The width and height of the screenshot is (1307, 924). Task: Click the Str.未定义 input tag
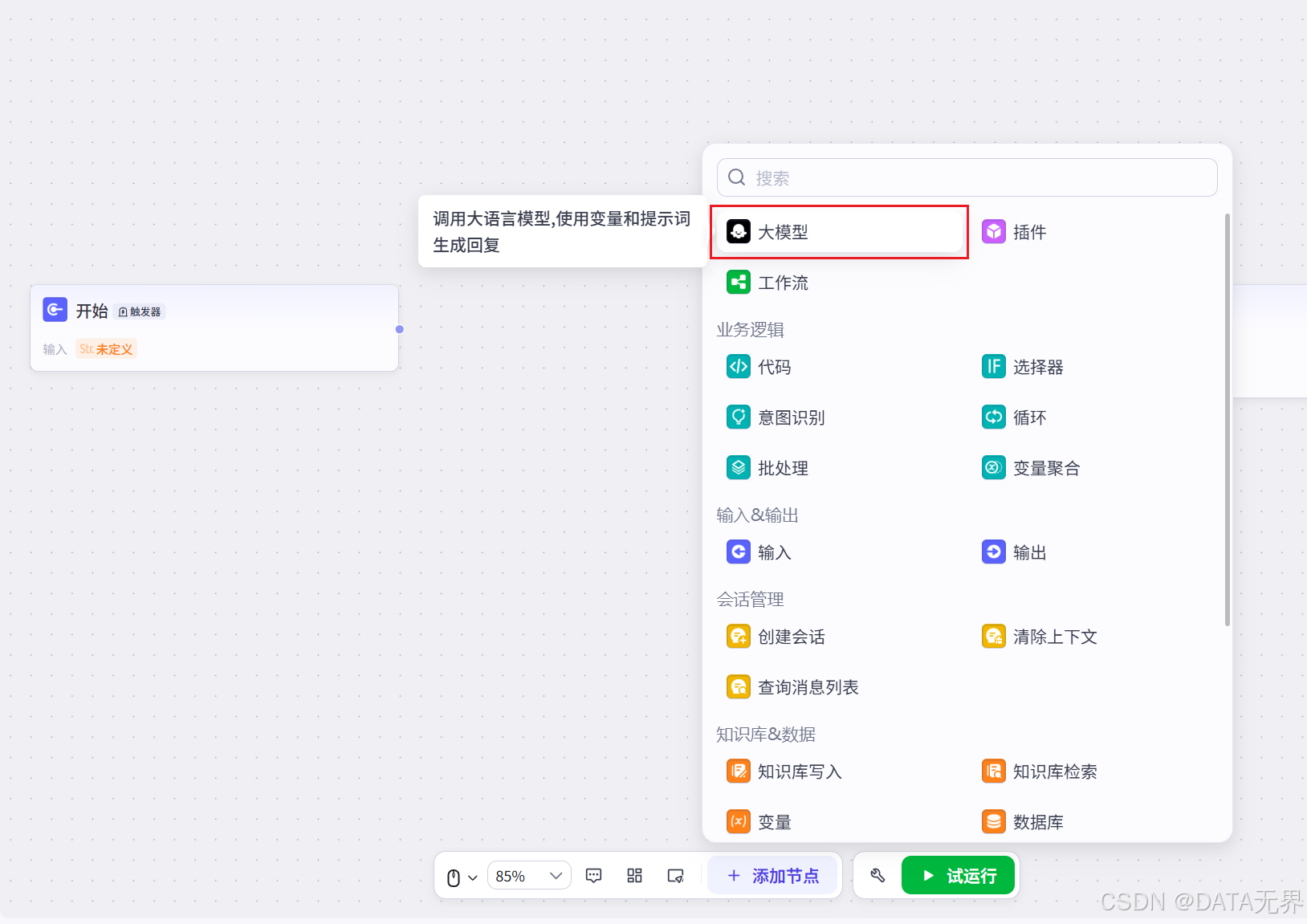coord(106,349)
